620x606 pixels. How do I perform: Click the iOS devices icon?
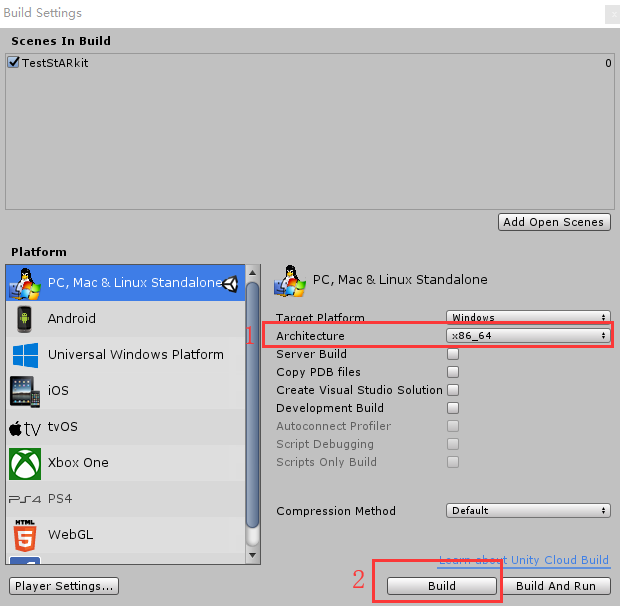(25, 391)
